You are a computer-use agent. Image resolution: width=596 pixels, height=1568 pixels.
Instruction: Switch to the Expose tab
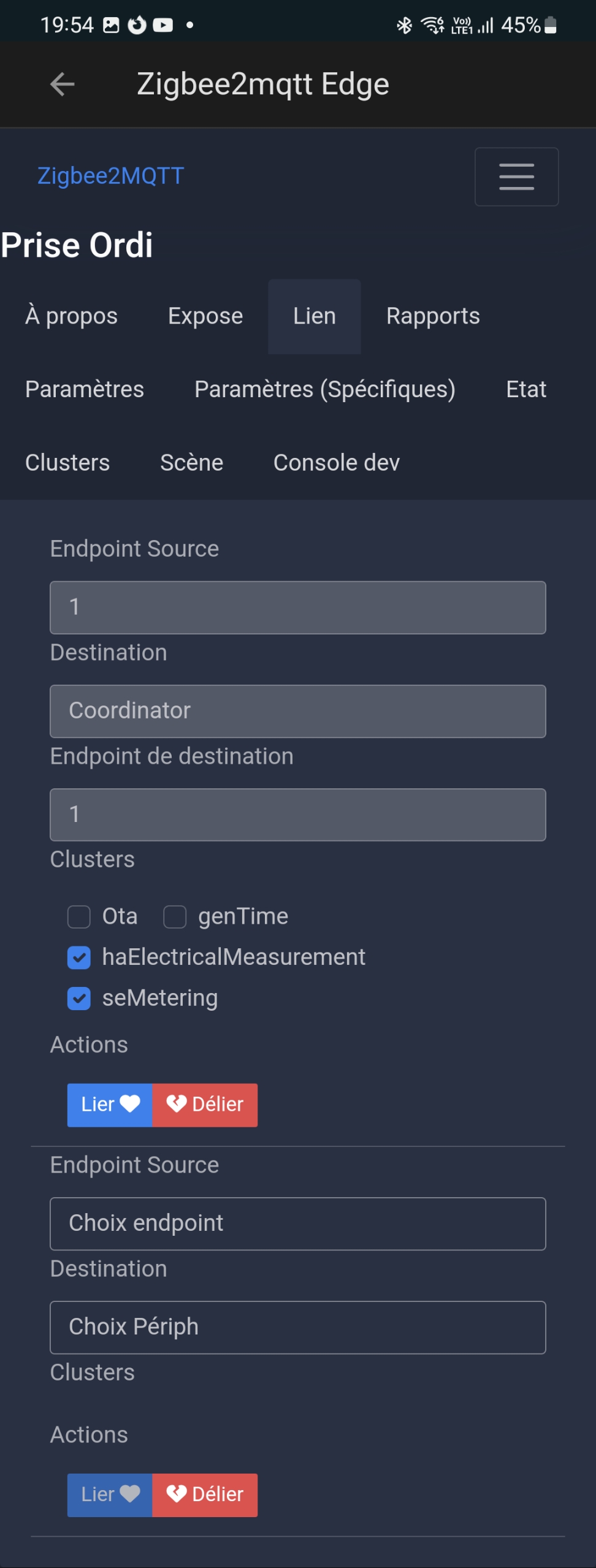(x=205, y=316)
